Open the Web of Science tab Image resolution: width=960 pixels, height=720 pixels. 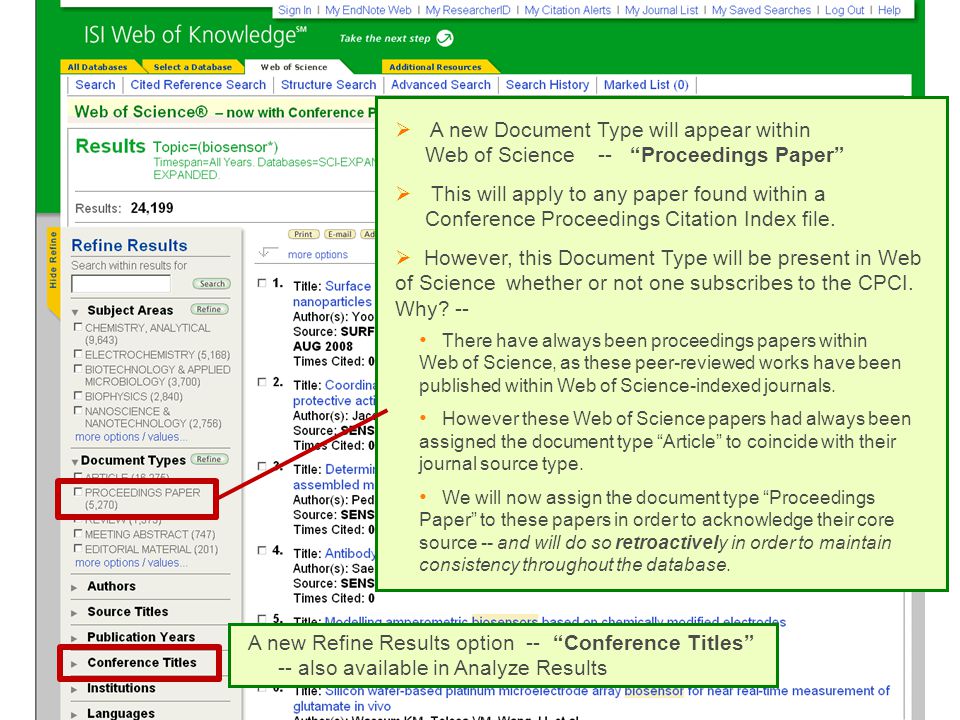[x=294, y=67]
